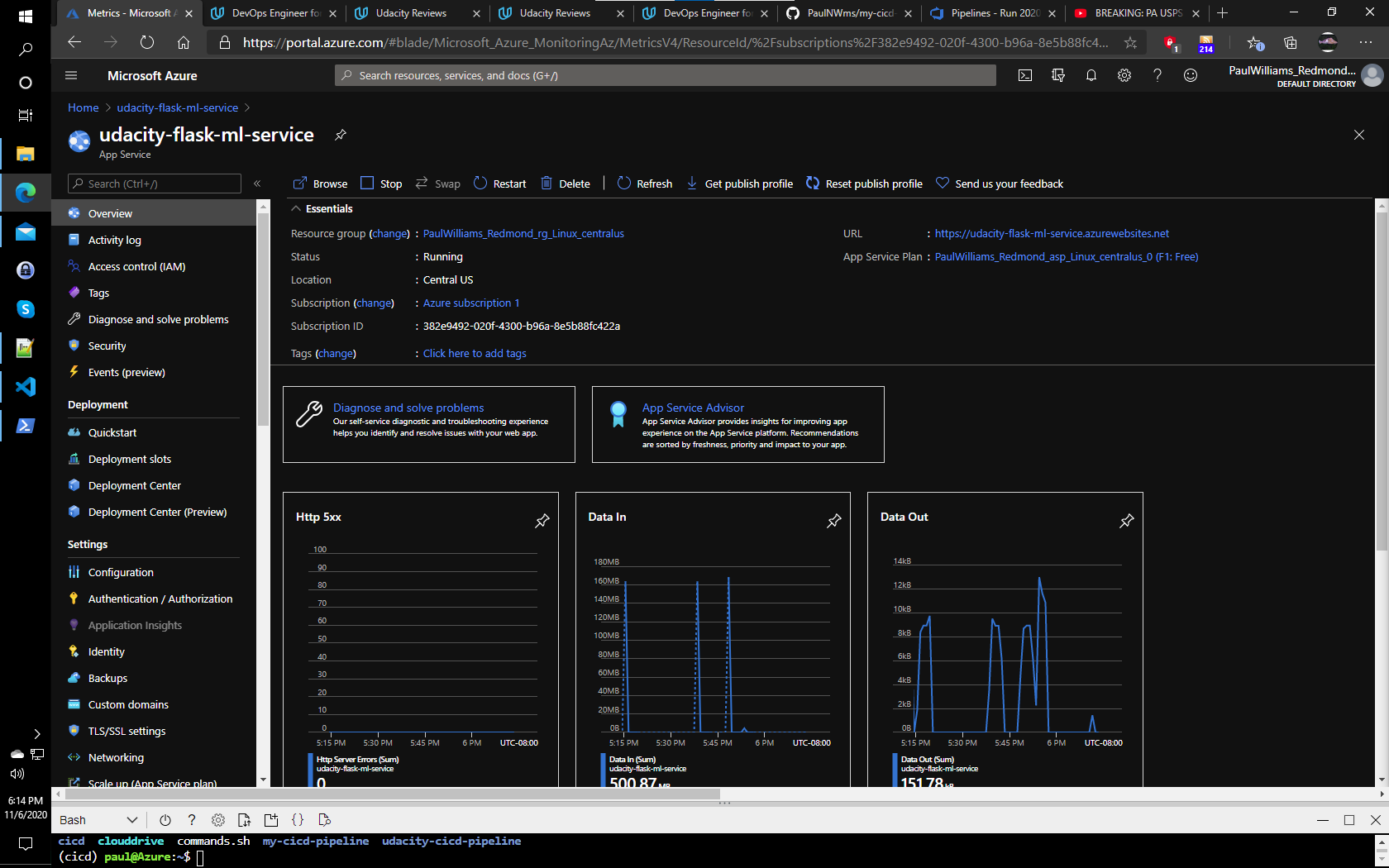Open the feedback smiley icon
This screenshot has width=1389, height=868.
[1191, 75]
